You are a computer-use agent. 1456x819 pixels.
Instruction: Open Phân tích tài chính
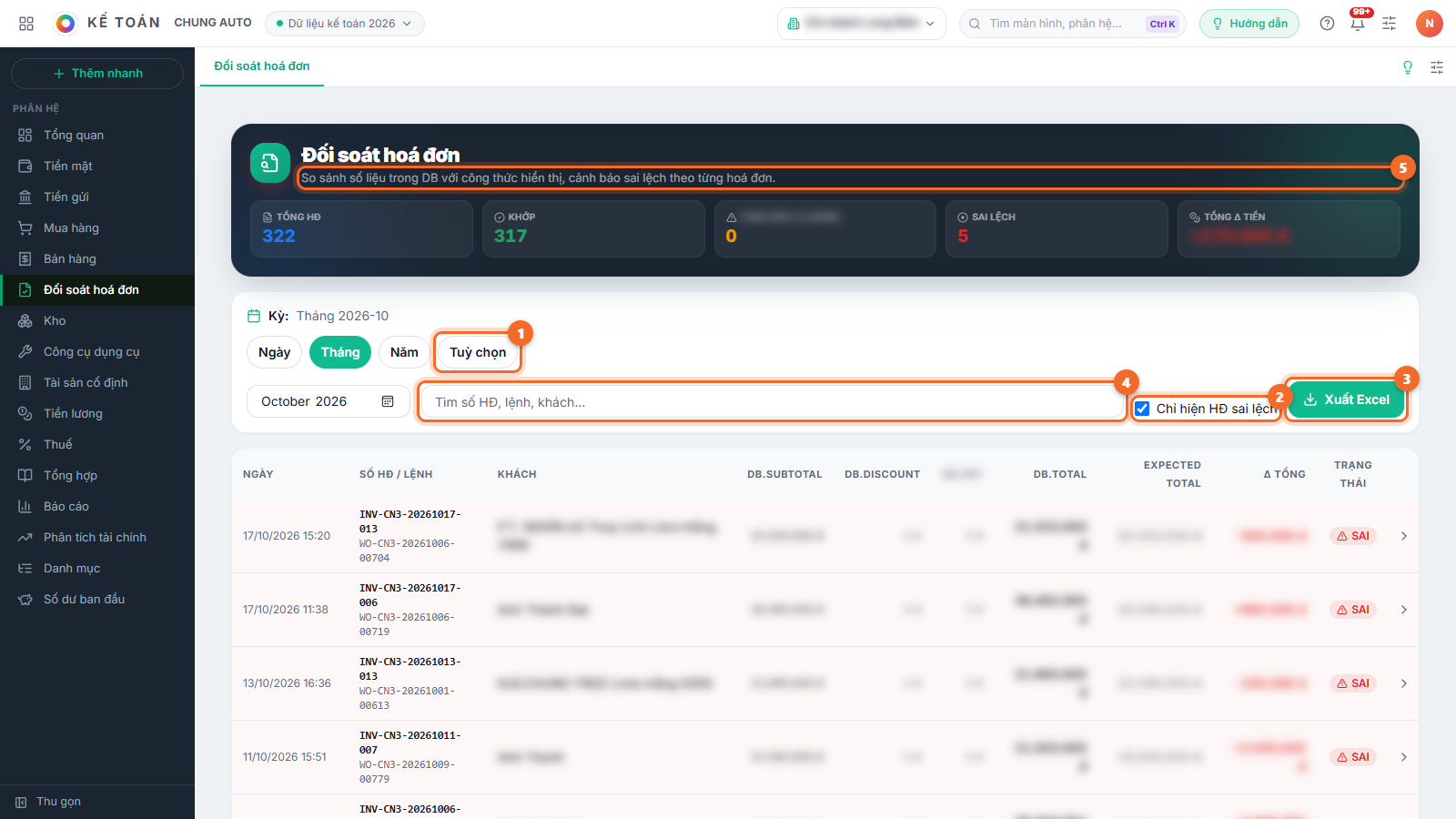point(97,537)
